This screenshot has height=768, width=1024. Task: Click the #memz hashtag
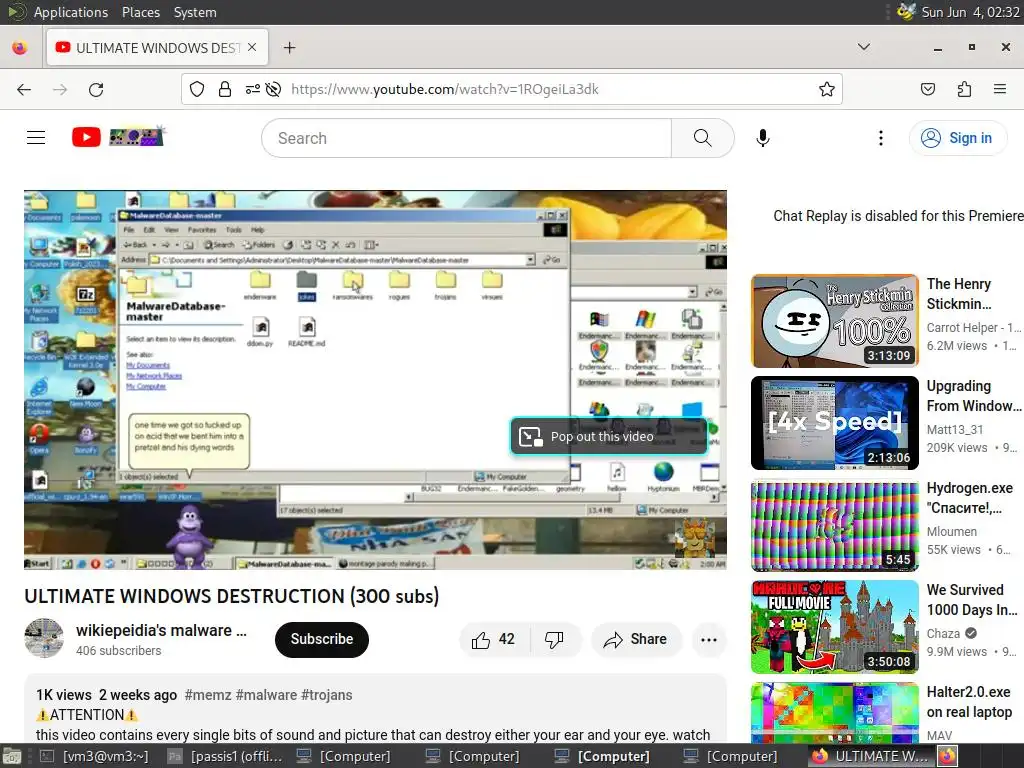tap(208, 695)
